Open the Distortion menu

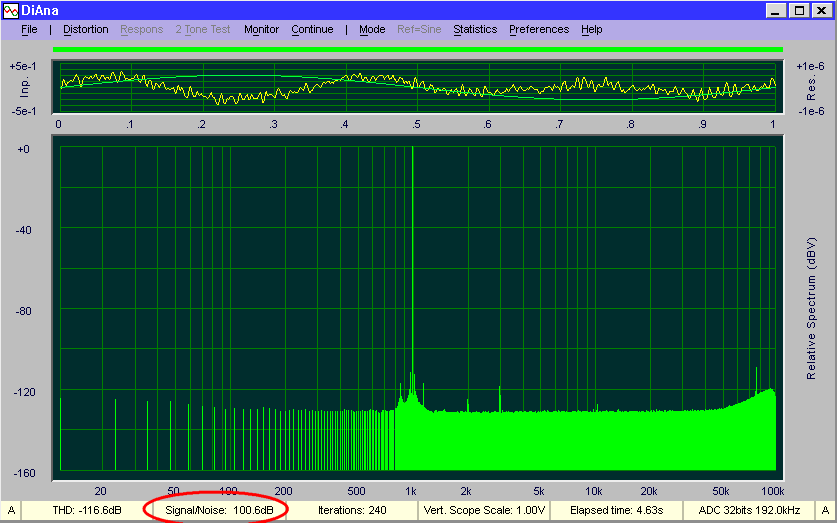coord(85,29)
